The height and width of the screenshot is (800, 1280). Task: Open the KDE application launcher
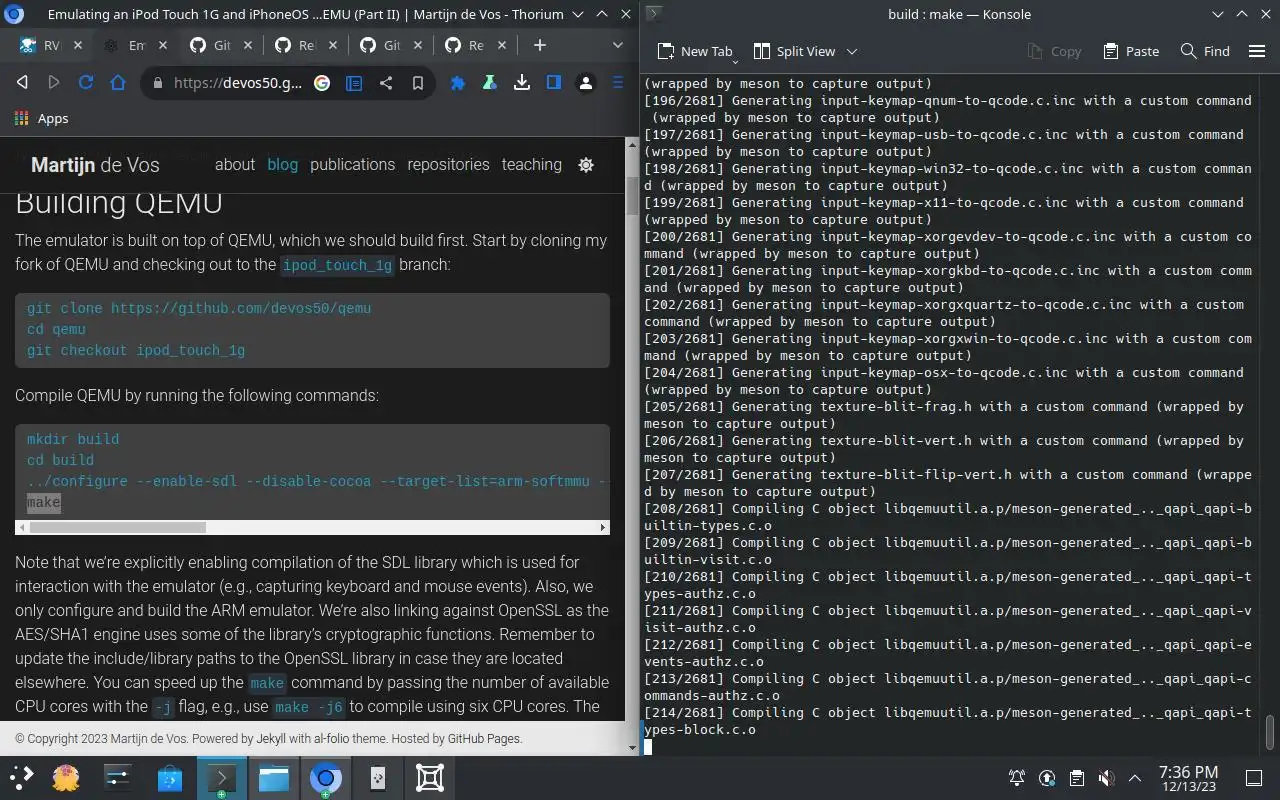[21, 778]
